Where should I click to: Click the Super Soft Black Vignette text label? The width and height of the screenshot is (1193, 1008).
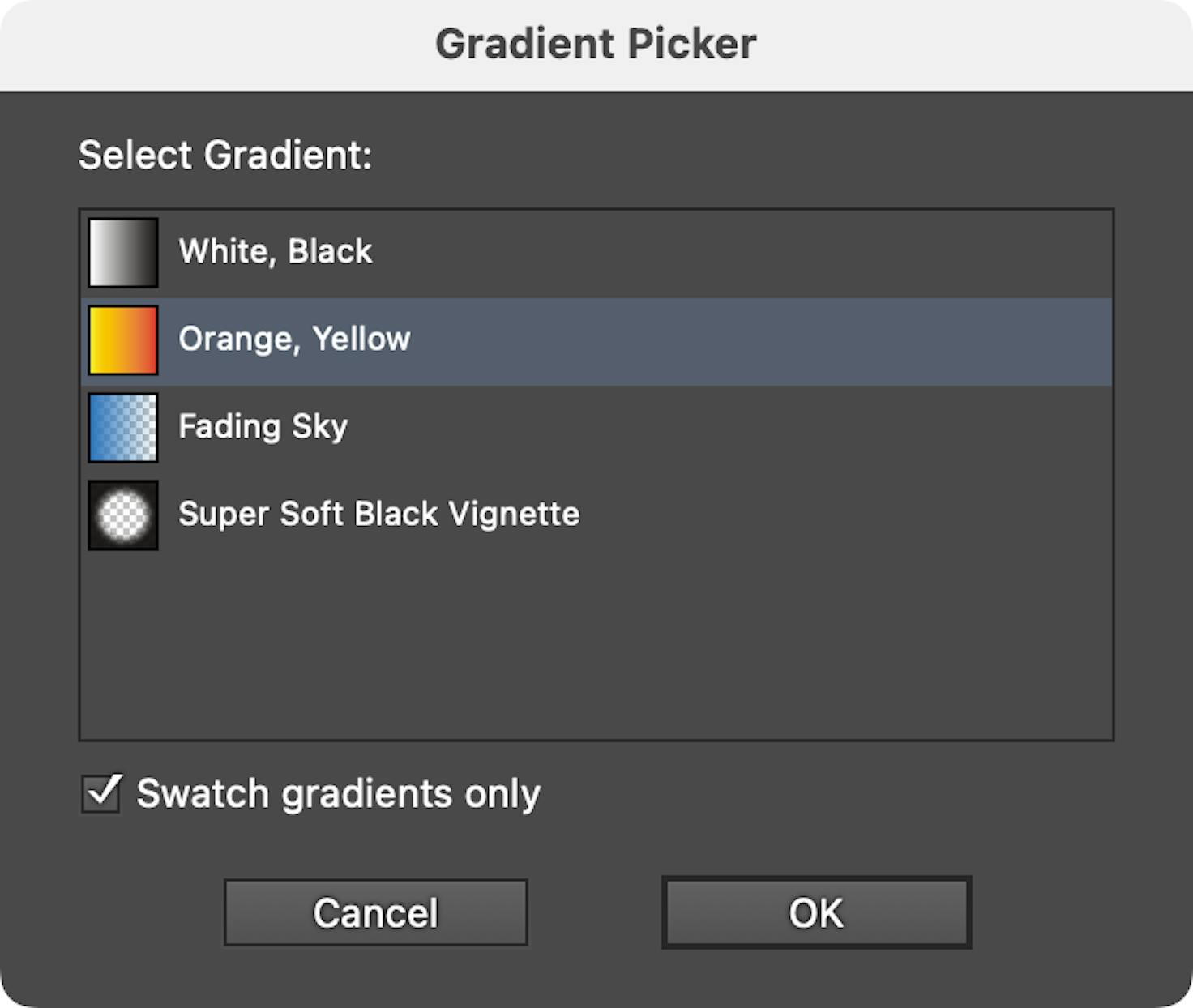click(x=380, y=514)
